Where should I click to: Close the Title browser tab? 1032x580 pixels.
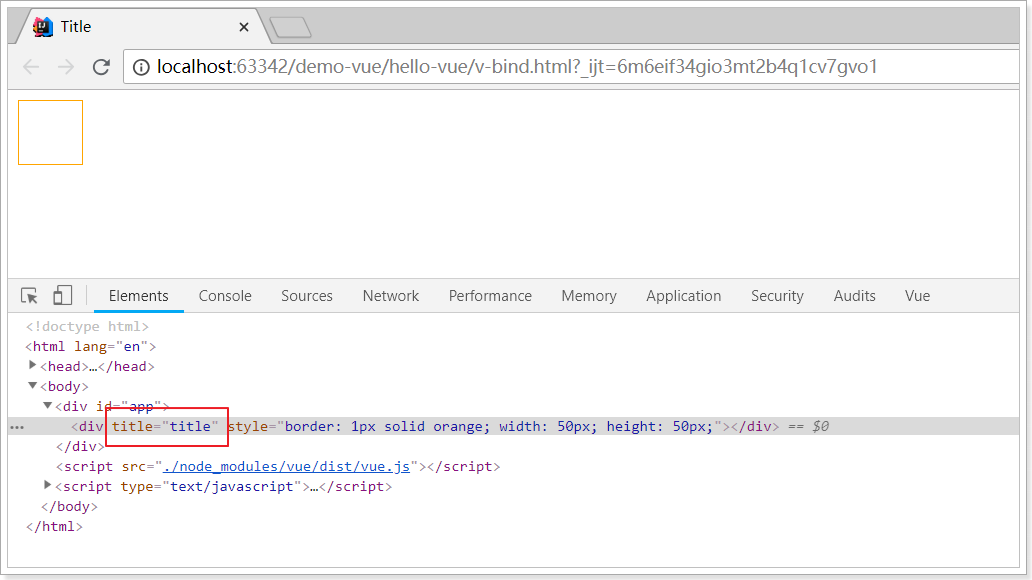coord(244,27)
